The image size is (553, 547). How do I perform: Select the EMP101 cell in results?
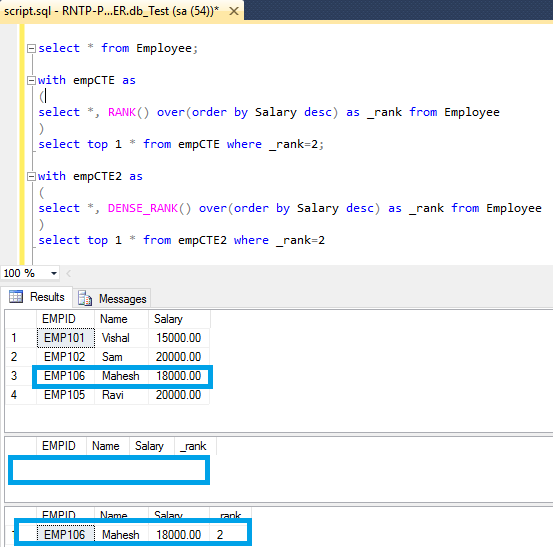click(66, 338)
